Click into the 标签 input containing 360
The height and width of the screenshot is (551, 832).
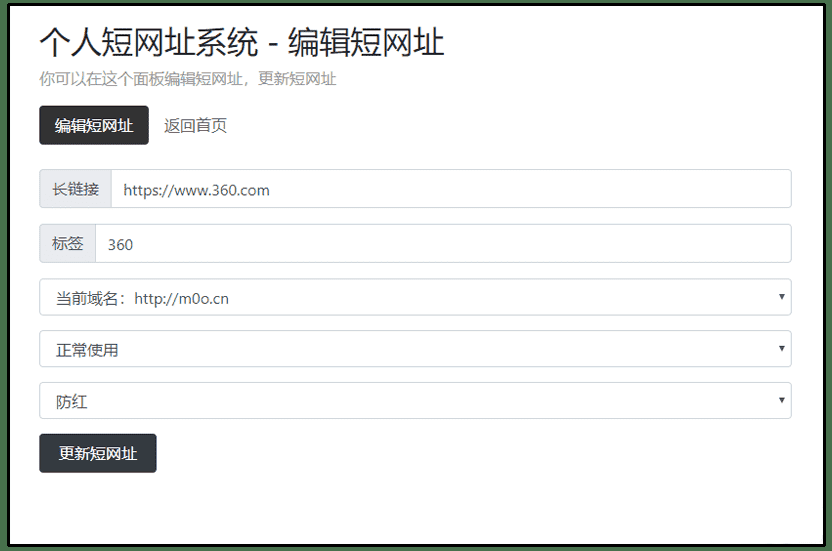click(x=443, y=244)
